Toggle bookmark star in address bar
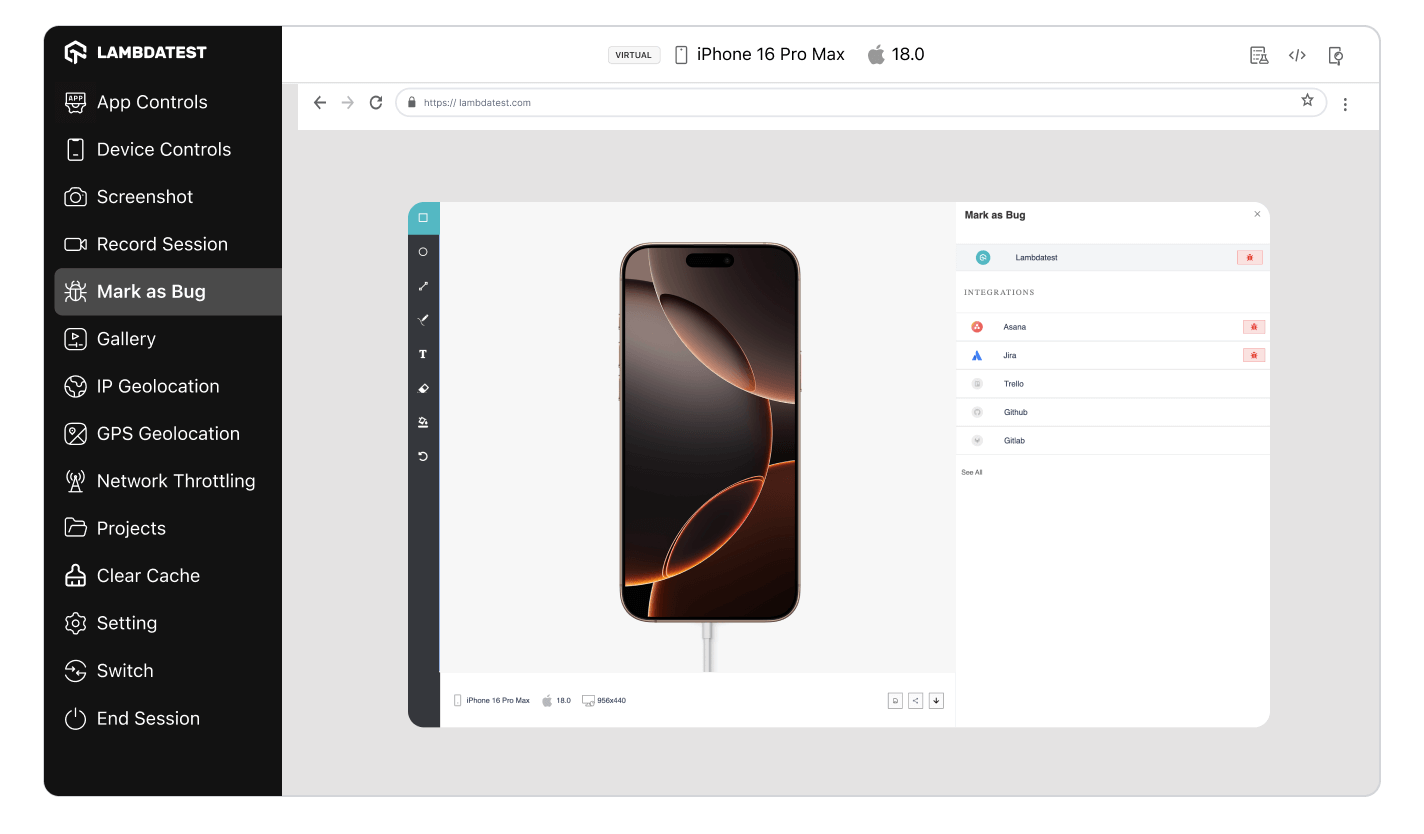This screenshot has width=1424, height=834. (1307, 101)
